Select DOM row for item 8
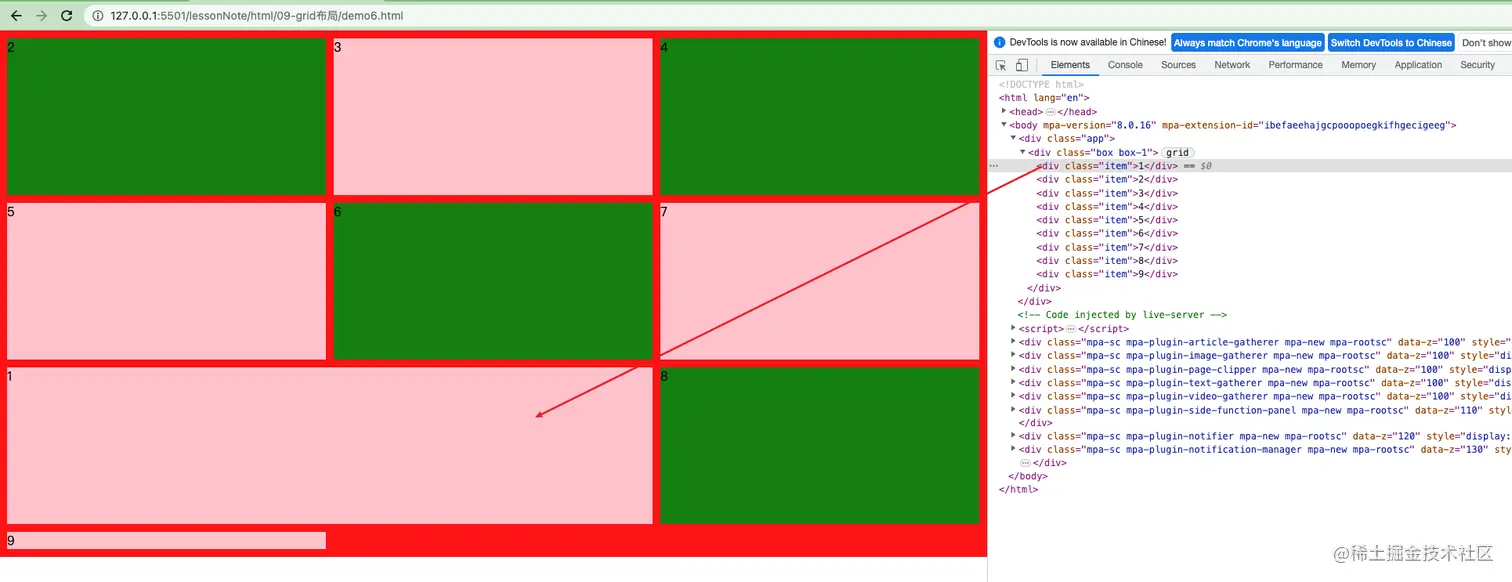This screenshot has width=1512, height=582. (x=1250, y=260)
